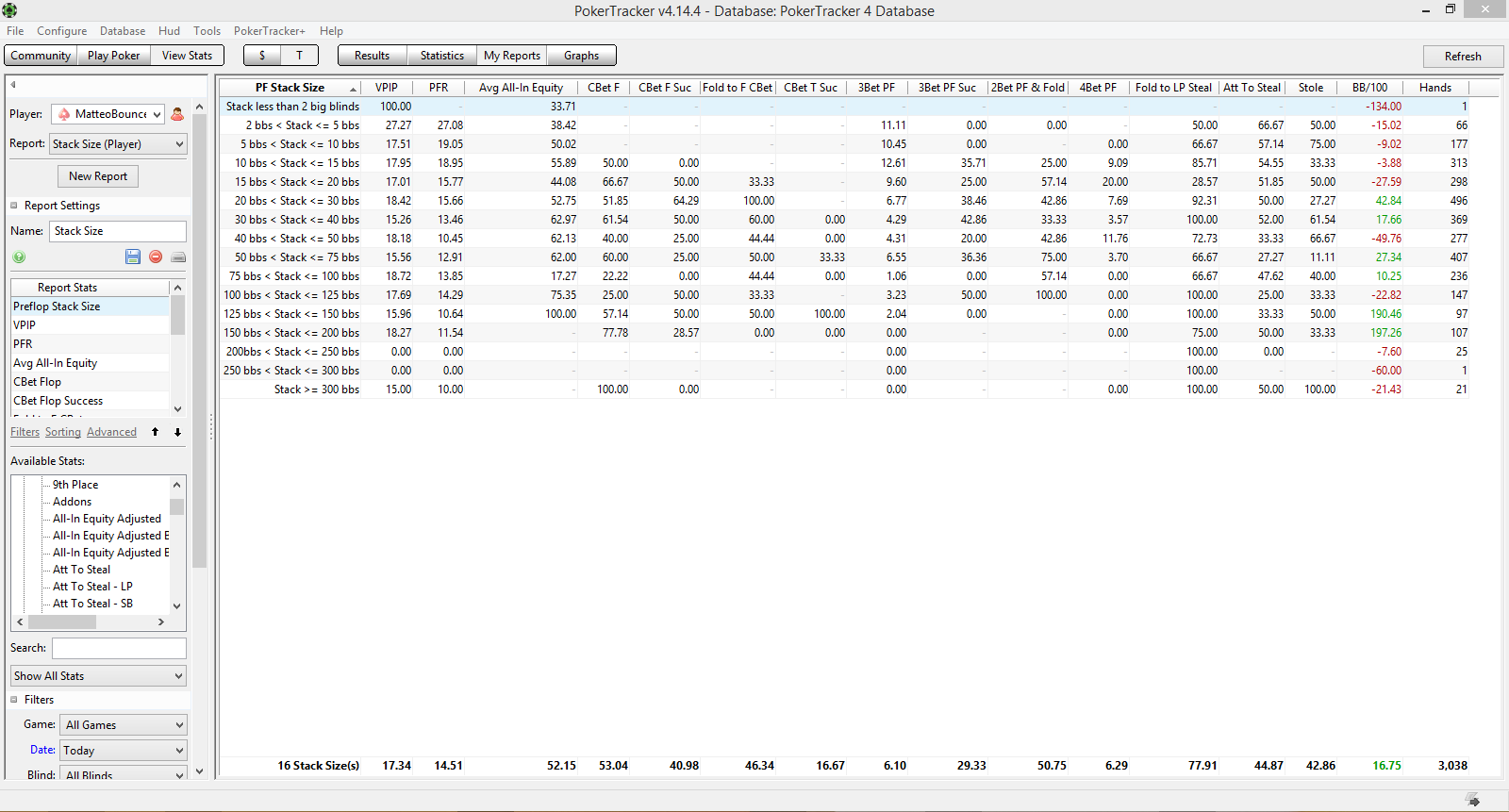
Task: Sort by the PF Stack Size column header
Action: 290,88
